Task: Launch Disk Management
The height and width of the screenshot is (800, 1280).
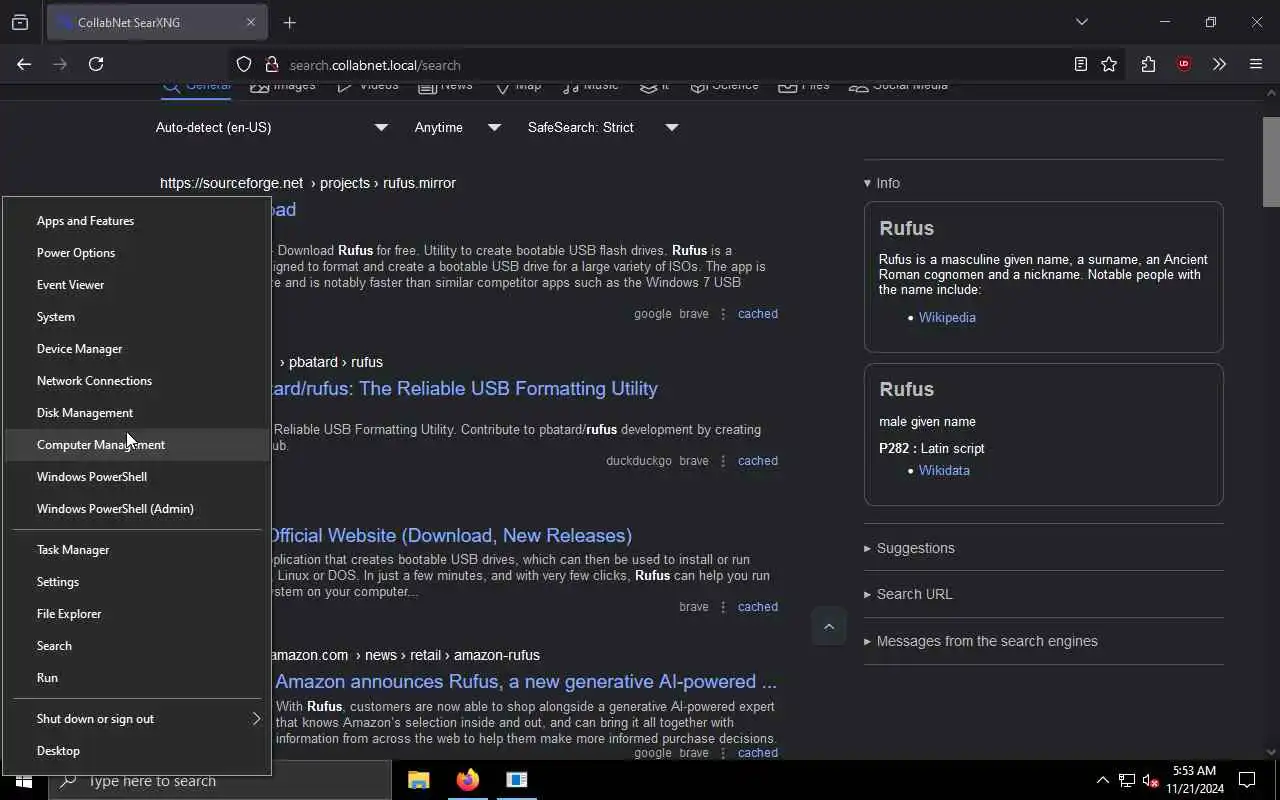Action: tap(138, 413)
